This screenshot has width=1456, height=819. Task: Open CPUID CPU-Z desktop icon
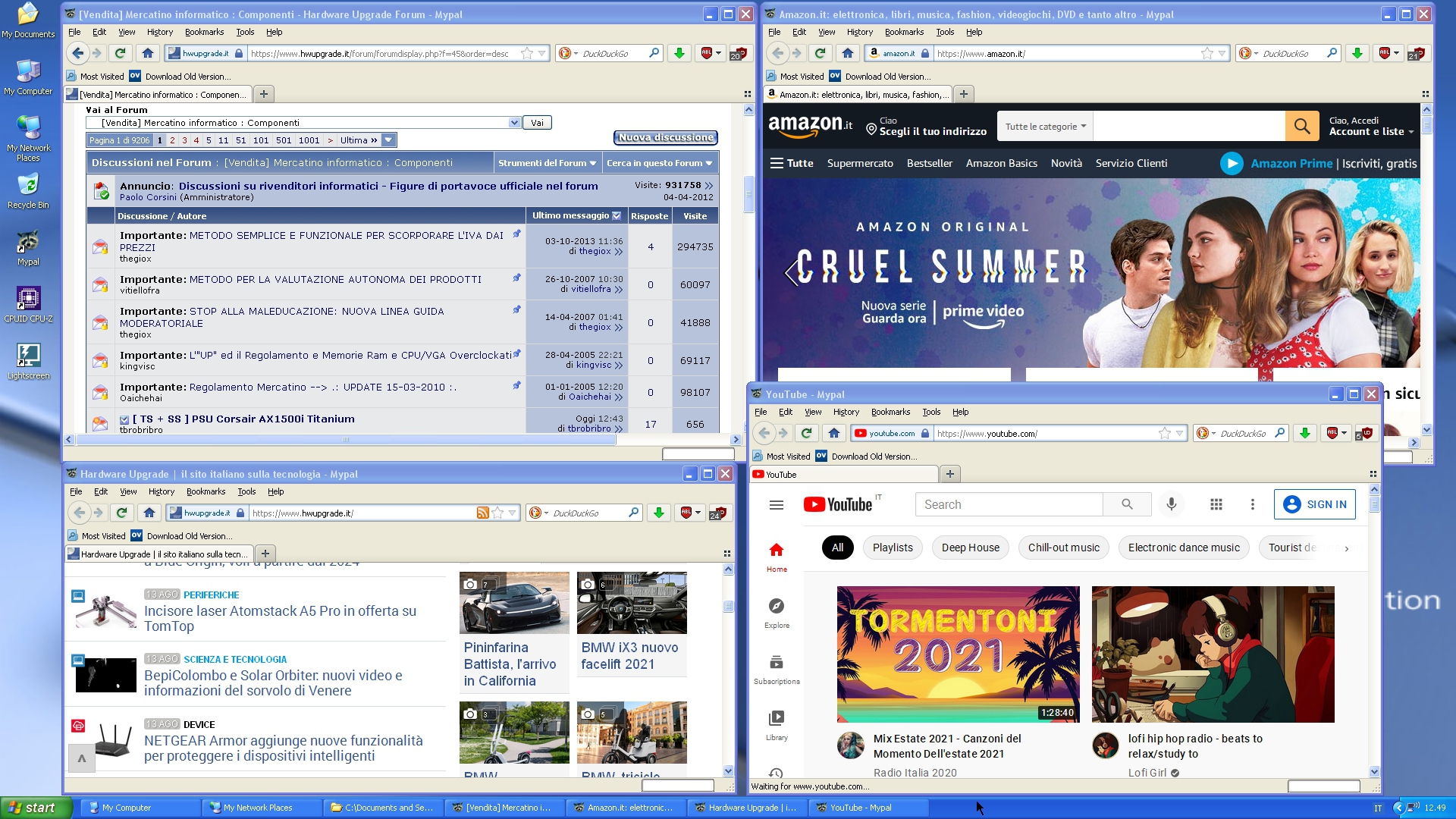[x=28, y=305]
